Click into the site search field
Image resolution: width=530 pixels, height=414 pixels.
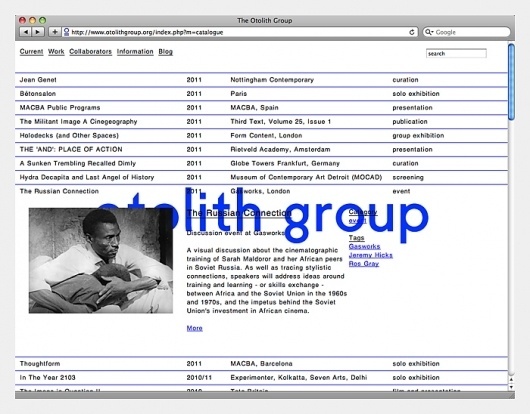pyautogui.click(x=456, y=53)
